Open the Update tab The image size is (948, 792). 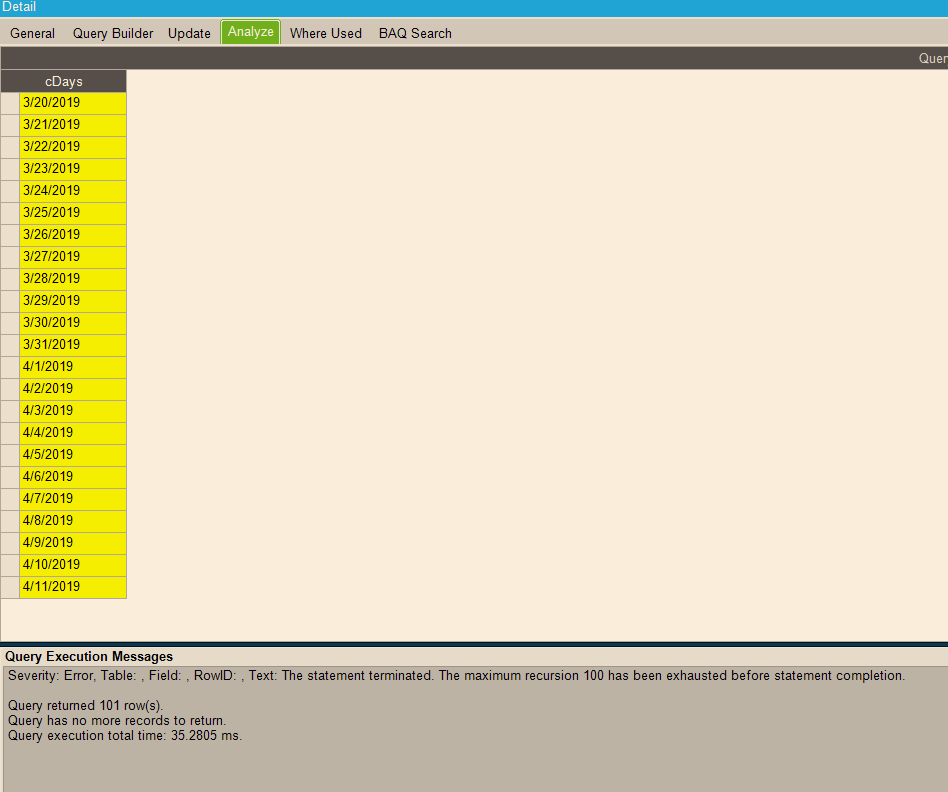(x=189, y=33)
